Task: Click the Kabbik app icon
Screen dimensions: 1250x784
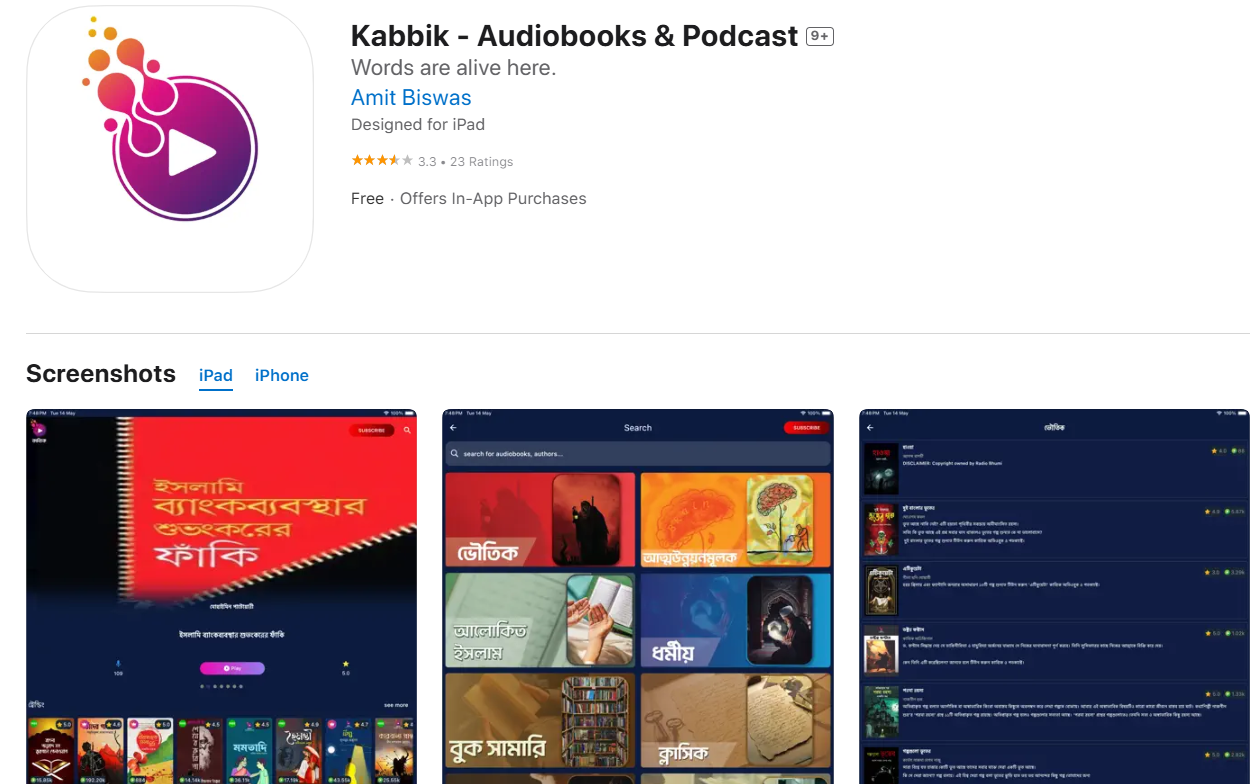Action: coord(170,149)
